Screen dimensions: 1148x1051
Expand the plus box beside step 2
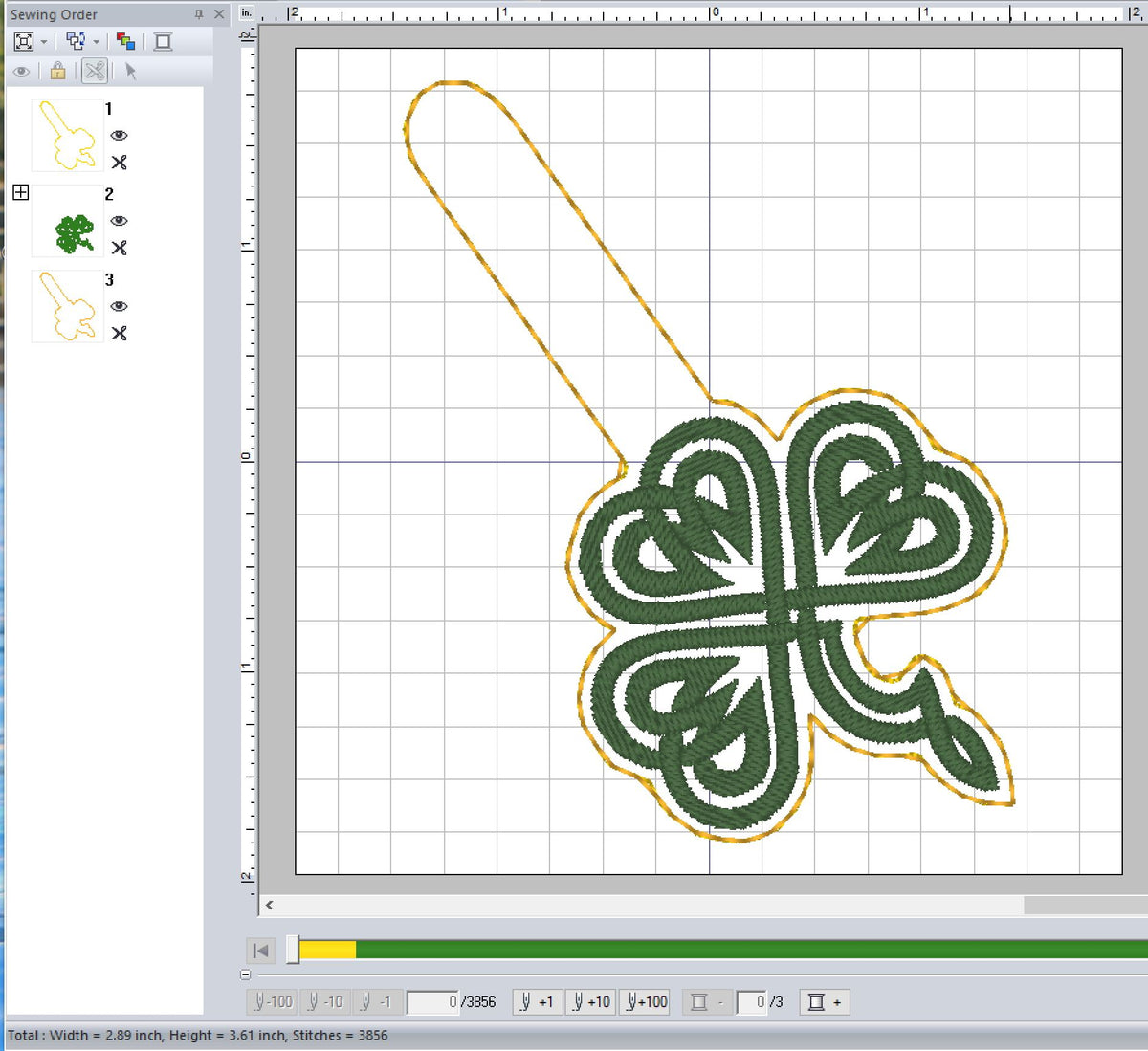pyautogui.click(x=20, y=192)
